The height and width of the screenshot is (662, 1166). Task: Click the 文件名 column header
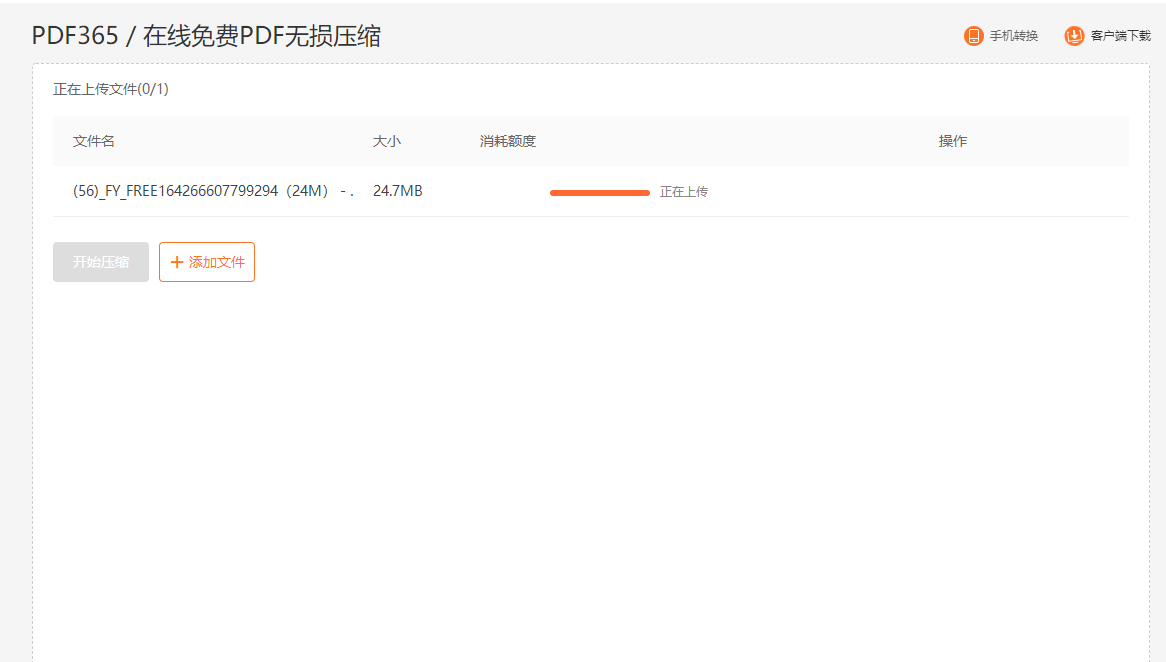pyautogui.click(x=93, y=141)
